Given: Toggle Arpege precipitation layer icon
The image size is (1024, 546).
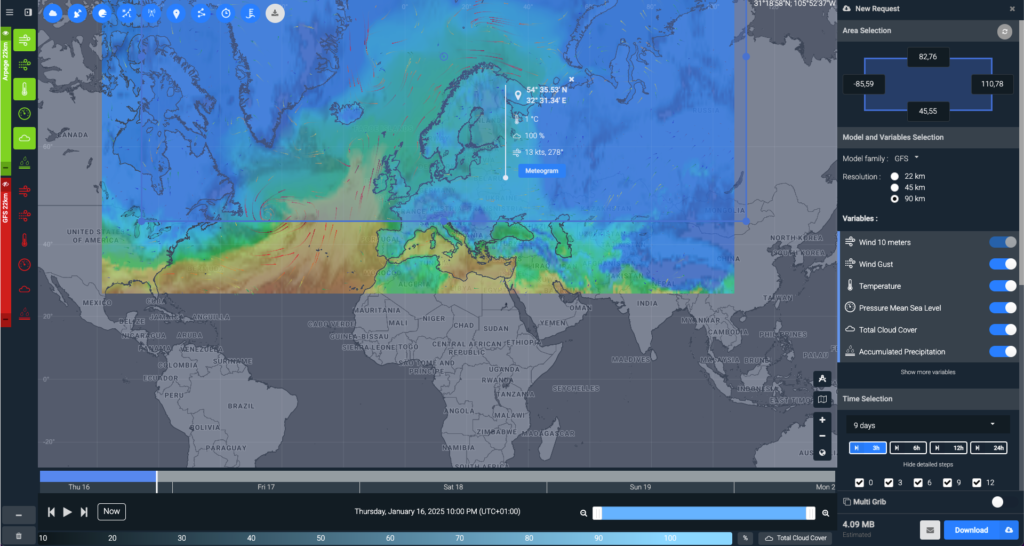Looking at the screenshot, I should [24, 163].
